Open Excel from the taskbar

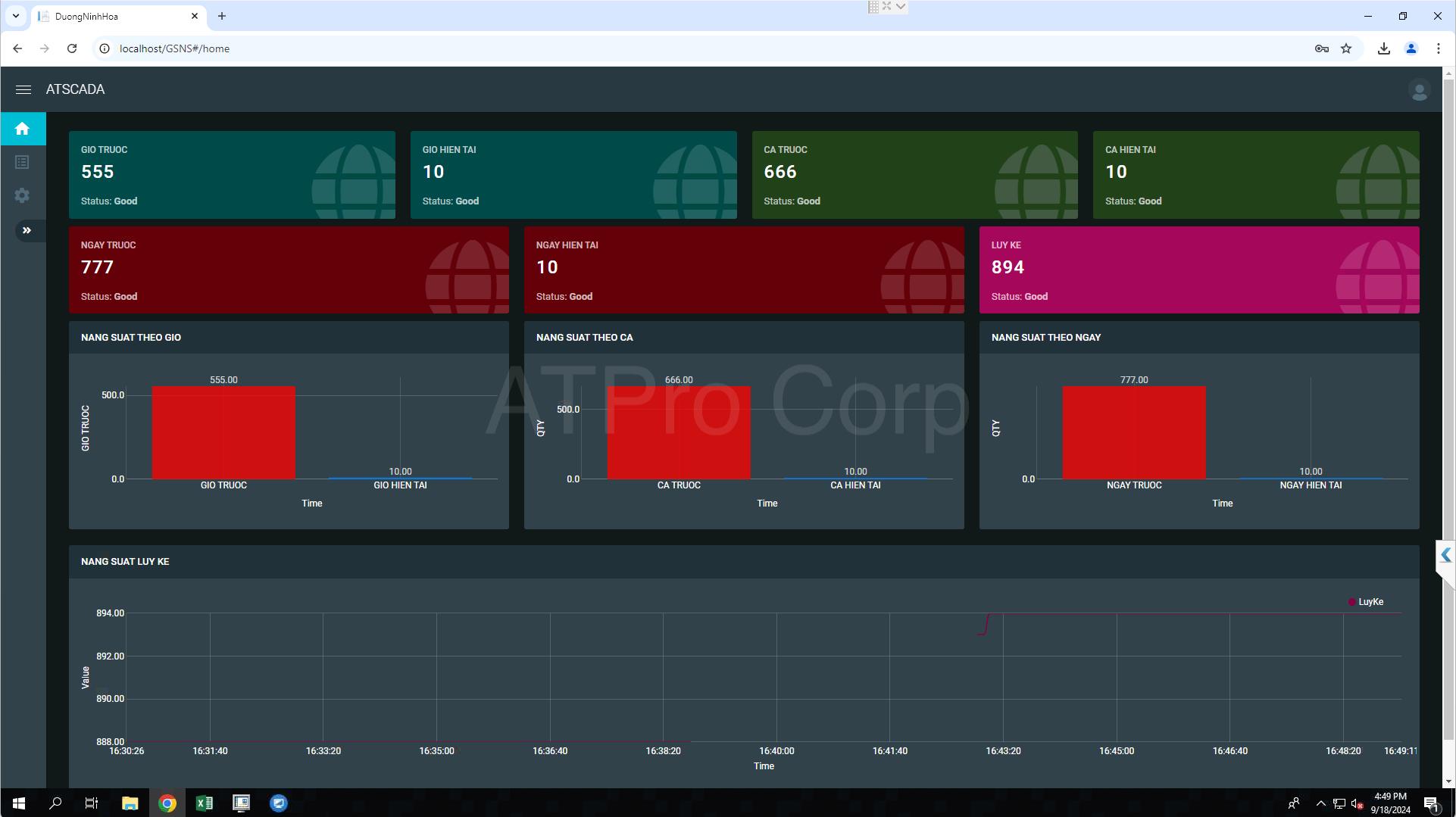(x=204, y=803)
